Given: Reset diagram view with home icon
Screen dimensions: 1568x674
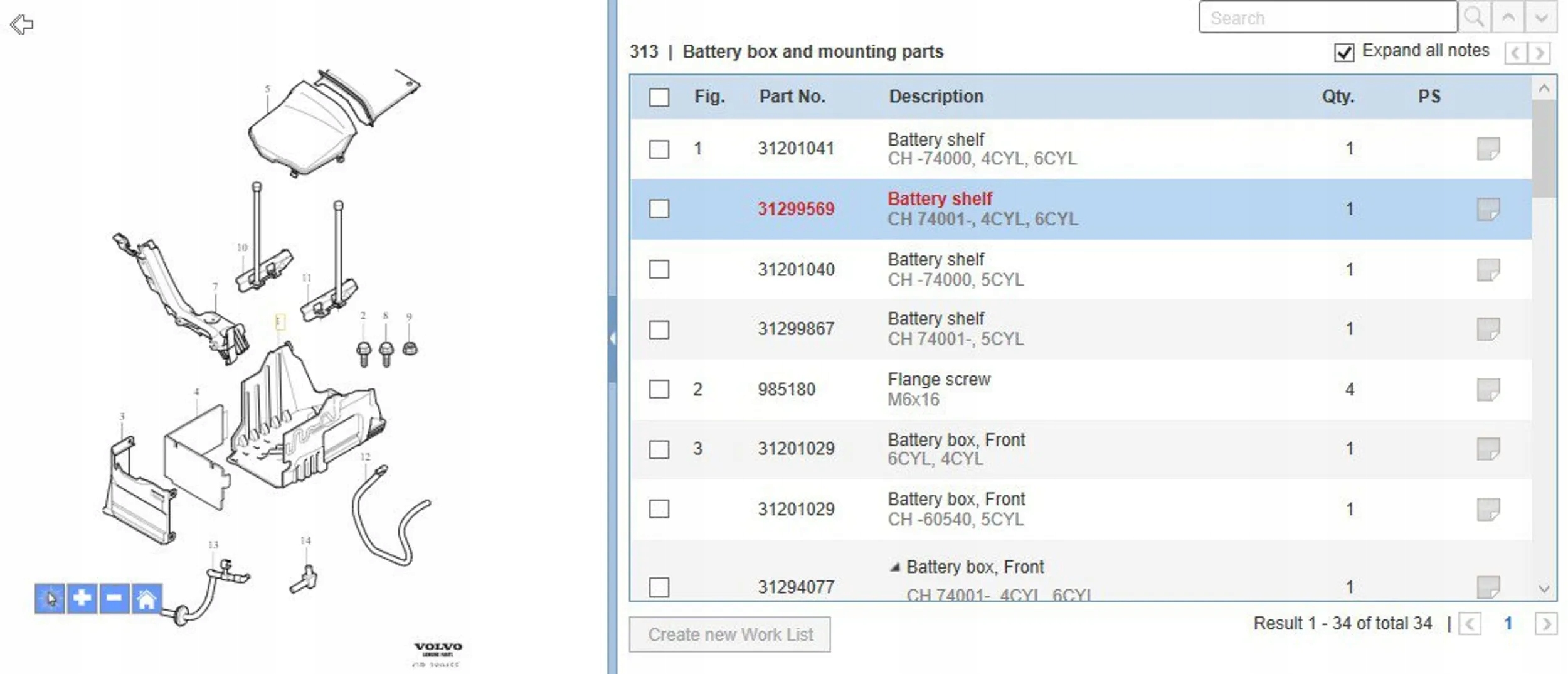Looking at the screenshot, I should 146,598.
